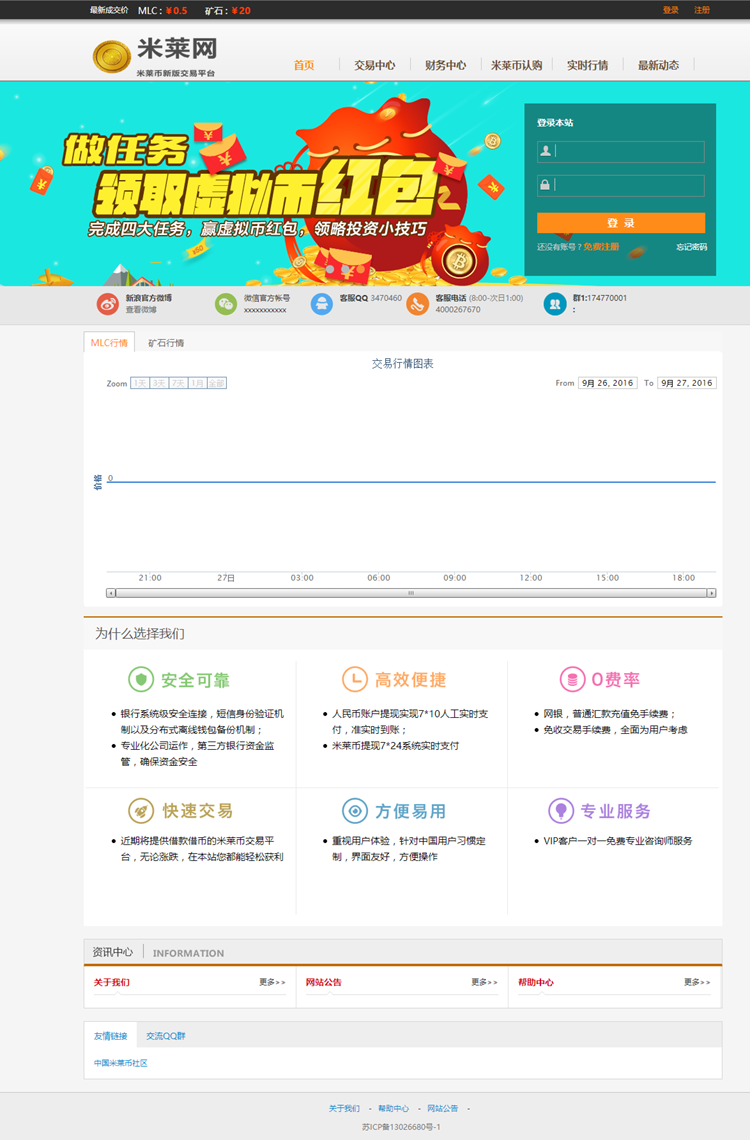Screen dimensions: 750x1140
Task: Click 帮助中心 in the footer
Action: (x=393, y=1109)
